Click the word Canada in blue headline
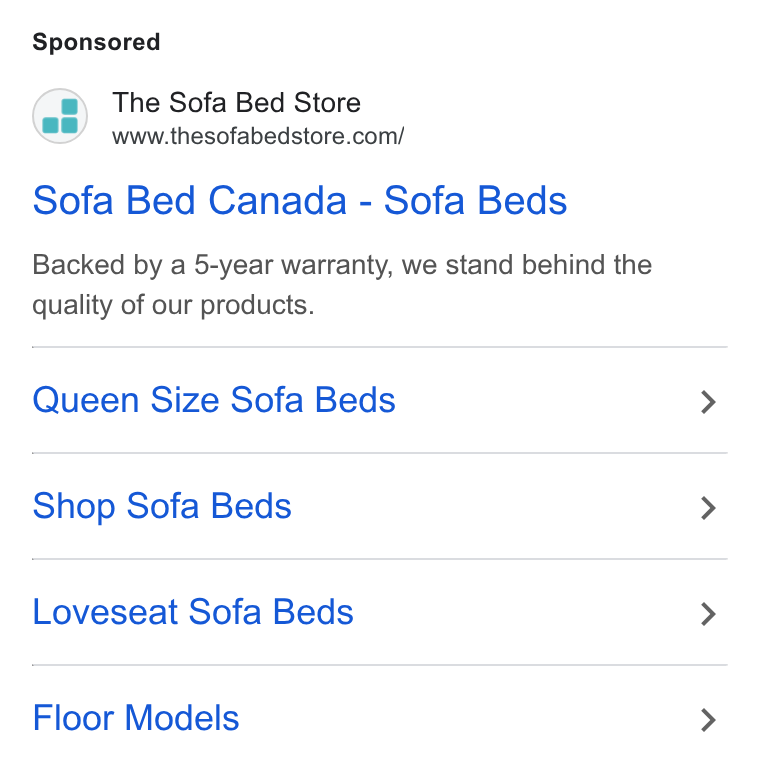This screenshot has width=760, height=770. pos(277,200)
